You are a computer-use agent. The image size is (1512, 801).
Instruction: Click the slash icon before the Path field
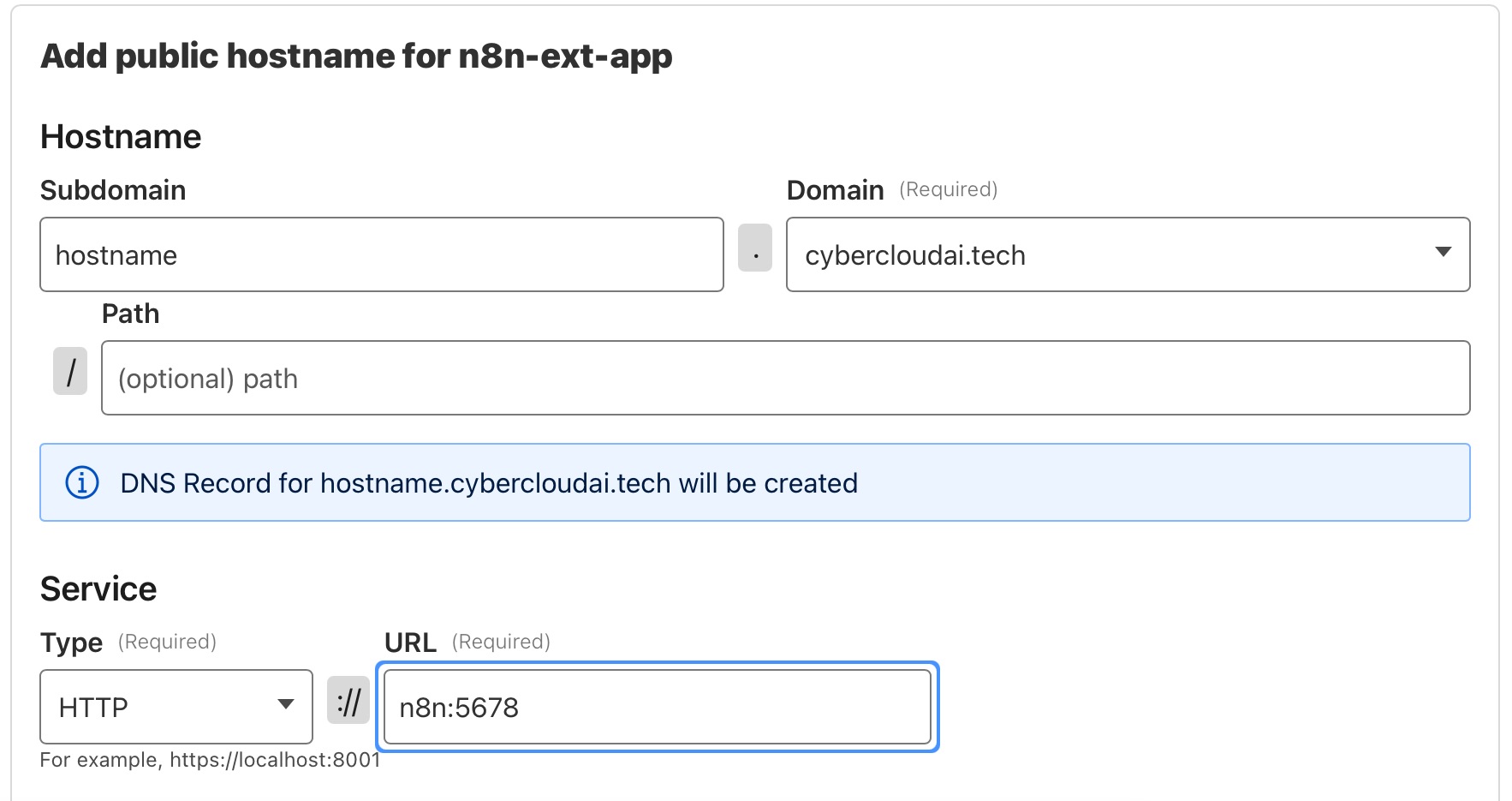click(70, 372)
